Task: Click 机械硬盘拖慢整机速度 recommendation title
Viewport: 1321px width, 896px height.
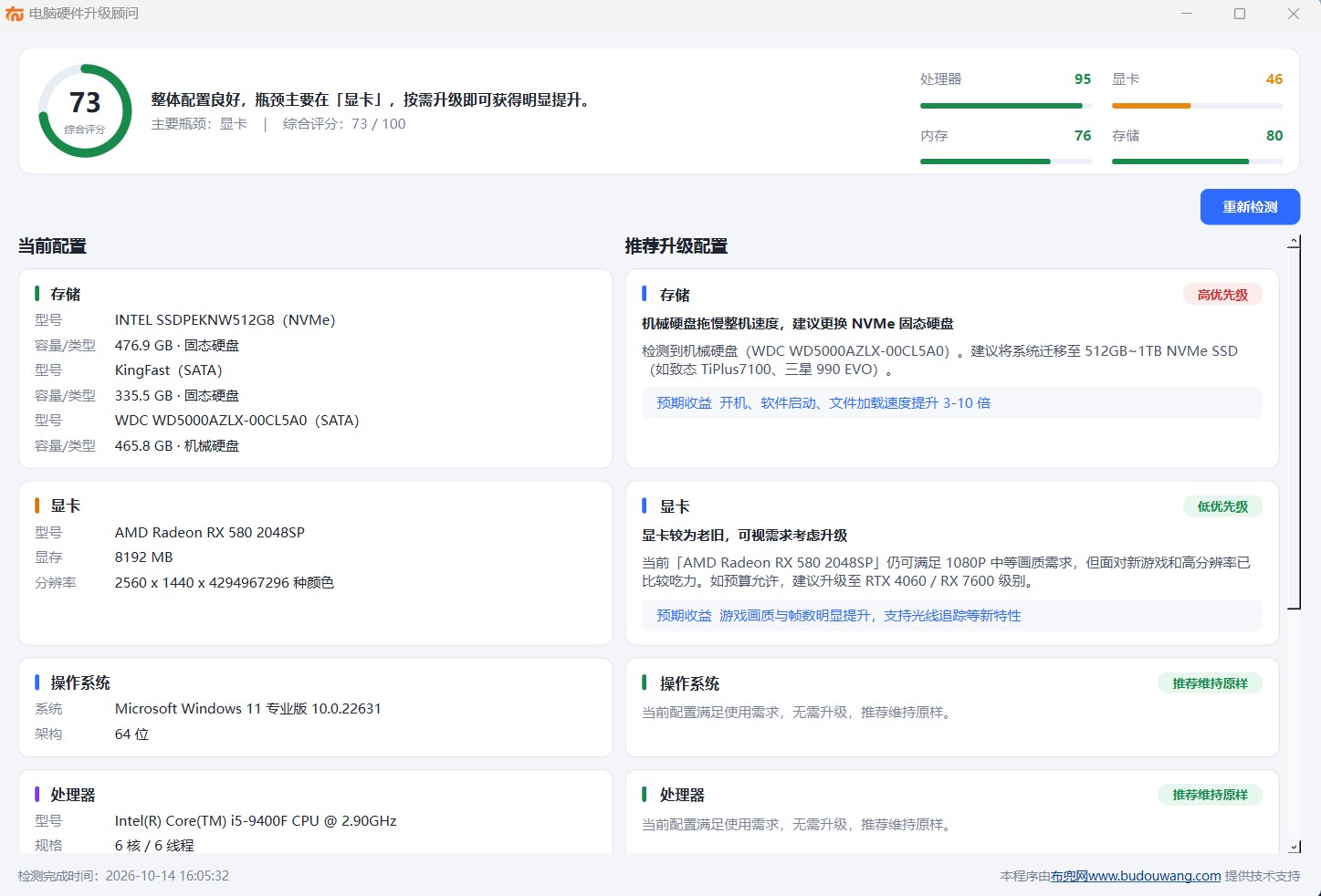Action: 798,324
